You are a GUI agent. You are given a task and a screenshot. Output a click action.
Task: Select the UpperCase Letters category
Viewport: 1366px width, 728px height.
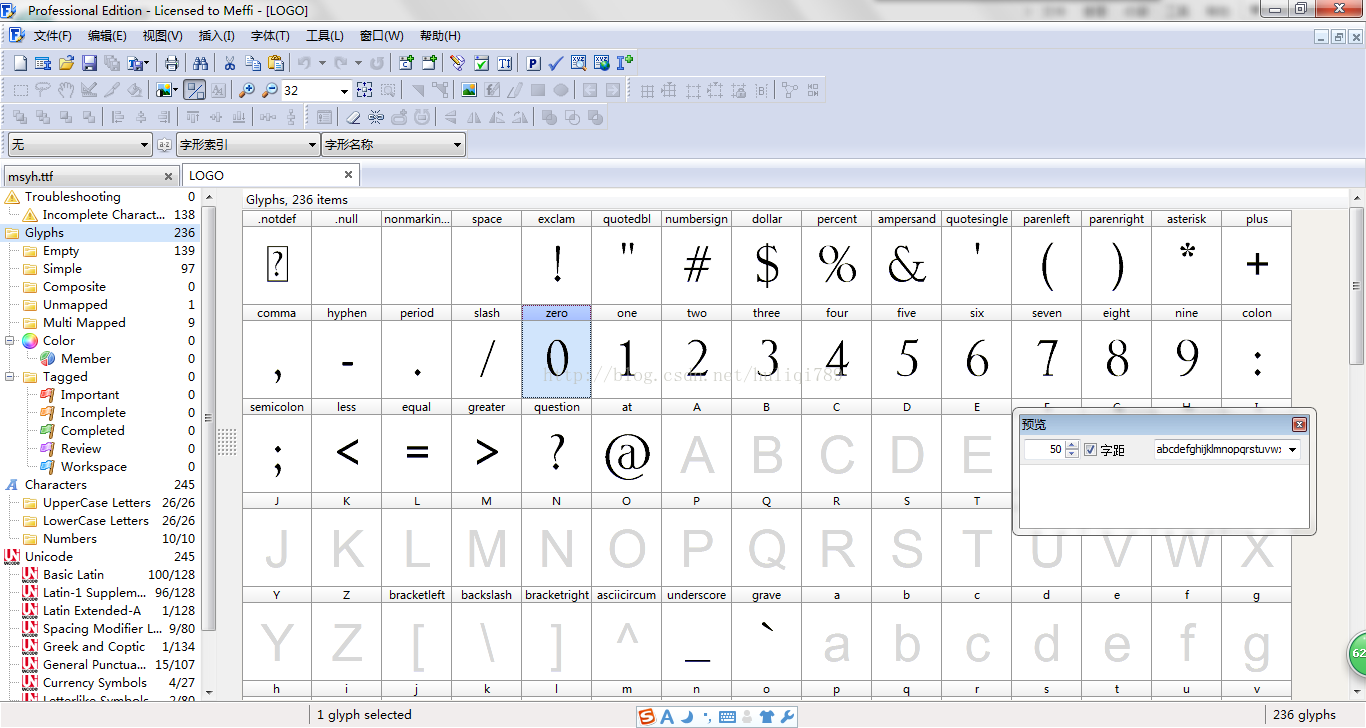point(96,503)
